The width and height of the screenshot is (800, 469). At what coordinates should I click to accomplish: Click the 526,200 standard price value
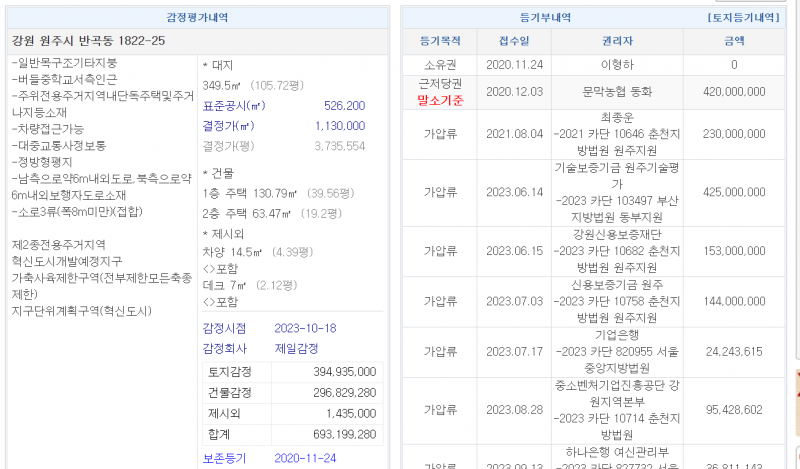[x=344, y=105]
